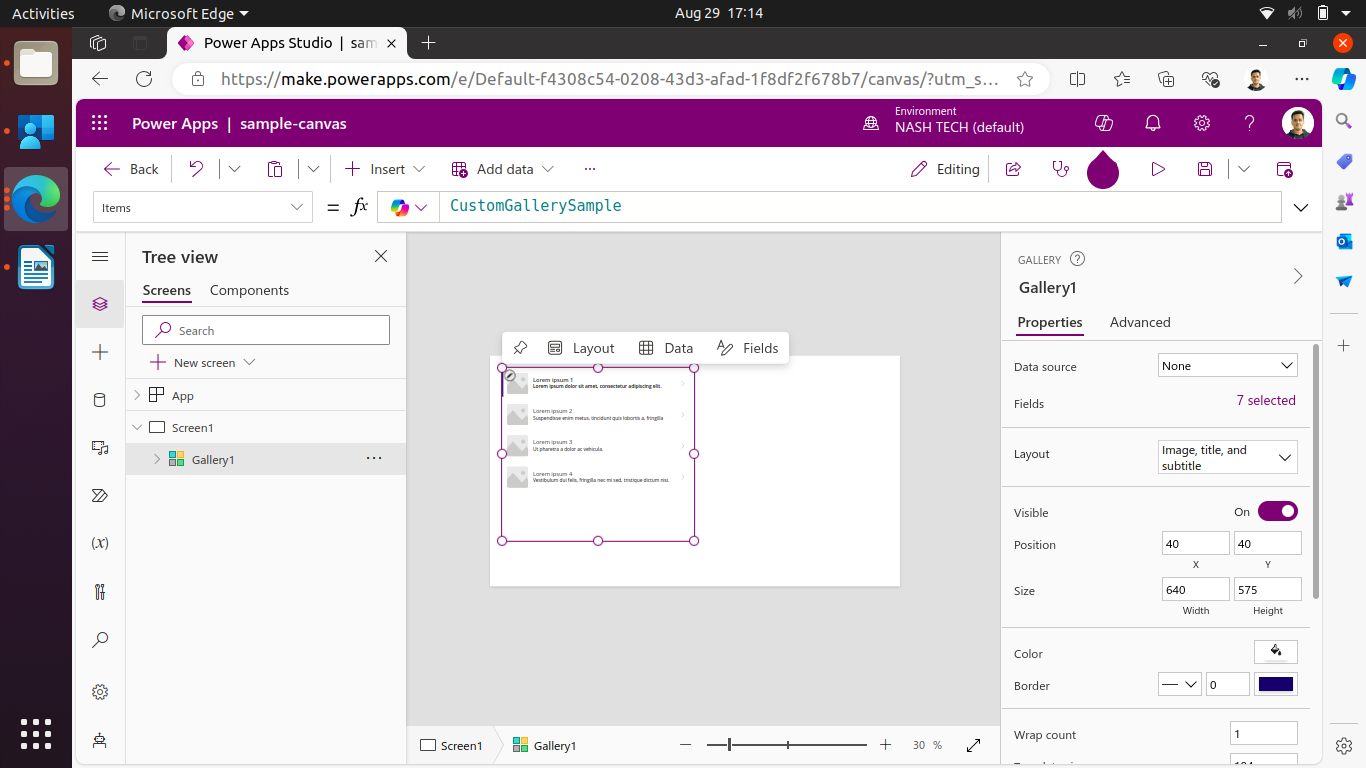Image resolution: width=1366 pixels, height=768 pixels.
Task: Open the Share app icon
Action: pyautogui.click(x=1013, y=169)
